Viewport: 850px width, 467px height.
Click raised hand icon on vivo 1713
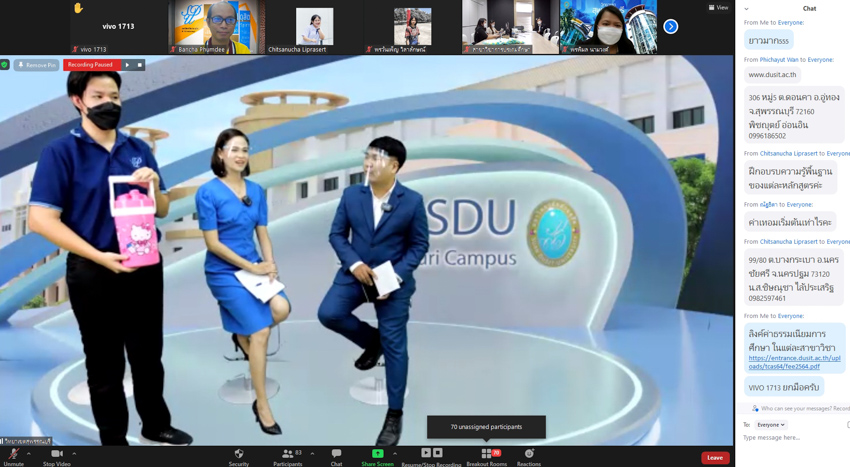point(79,8)
